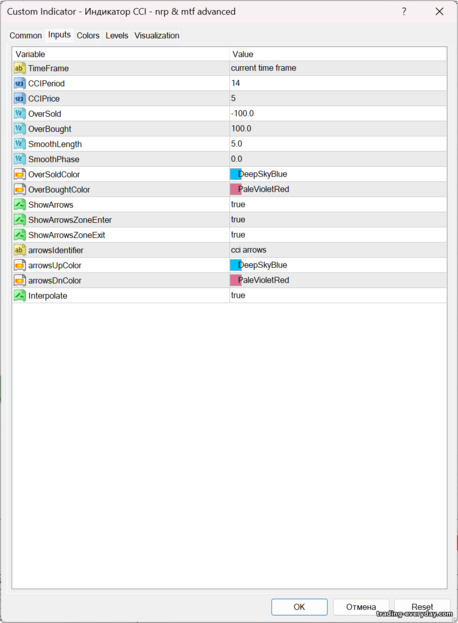The height and width of the screenshot is (623, 458).
Task: Click the color-type icon beside OverBoughtColor
Action: coord(19,190)
